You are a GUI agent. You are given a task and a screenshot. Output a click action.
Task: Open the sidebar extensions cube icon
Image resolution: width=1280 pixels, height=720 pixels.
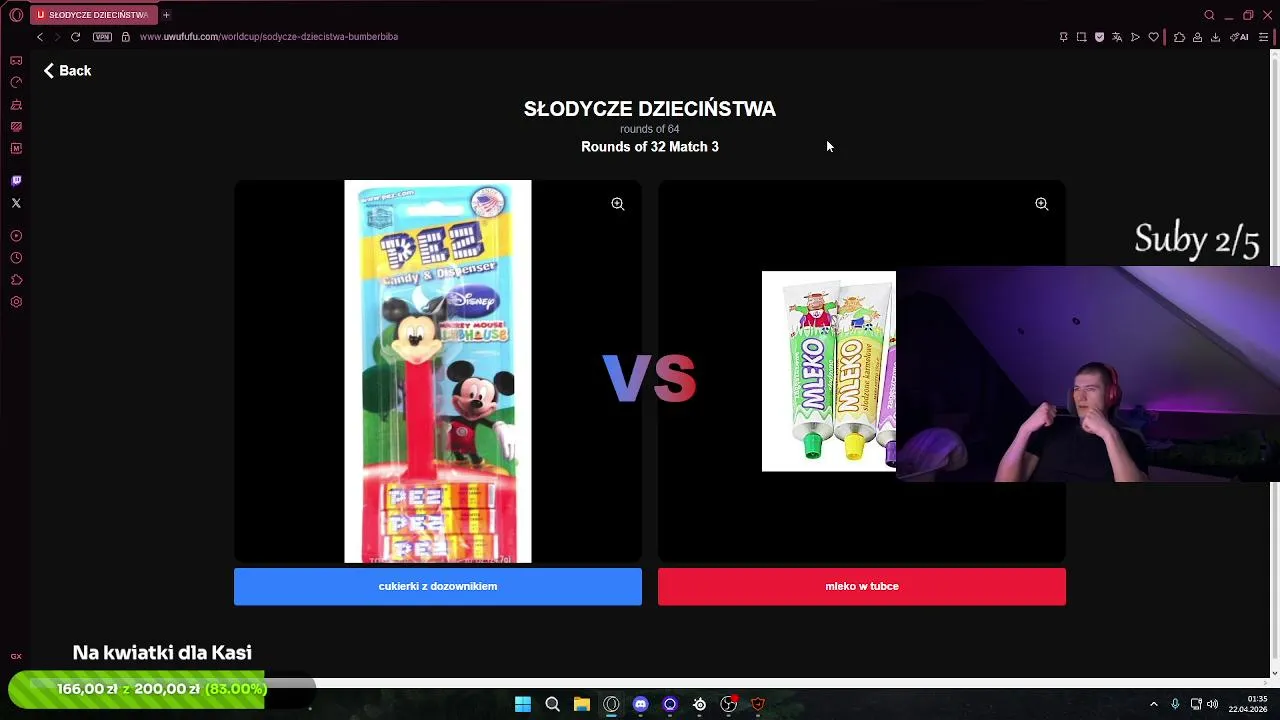pyautogui.click(x=16, y=280)
